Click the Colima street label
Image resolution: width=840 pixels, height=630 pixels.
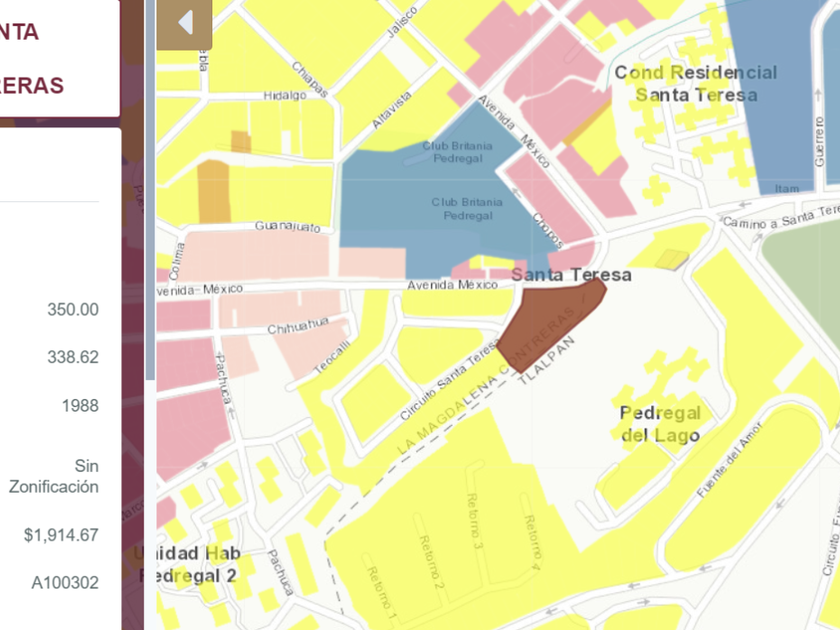[177, 261]
